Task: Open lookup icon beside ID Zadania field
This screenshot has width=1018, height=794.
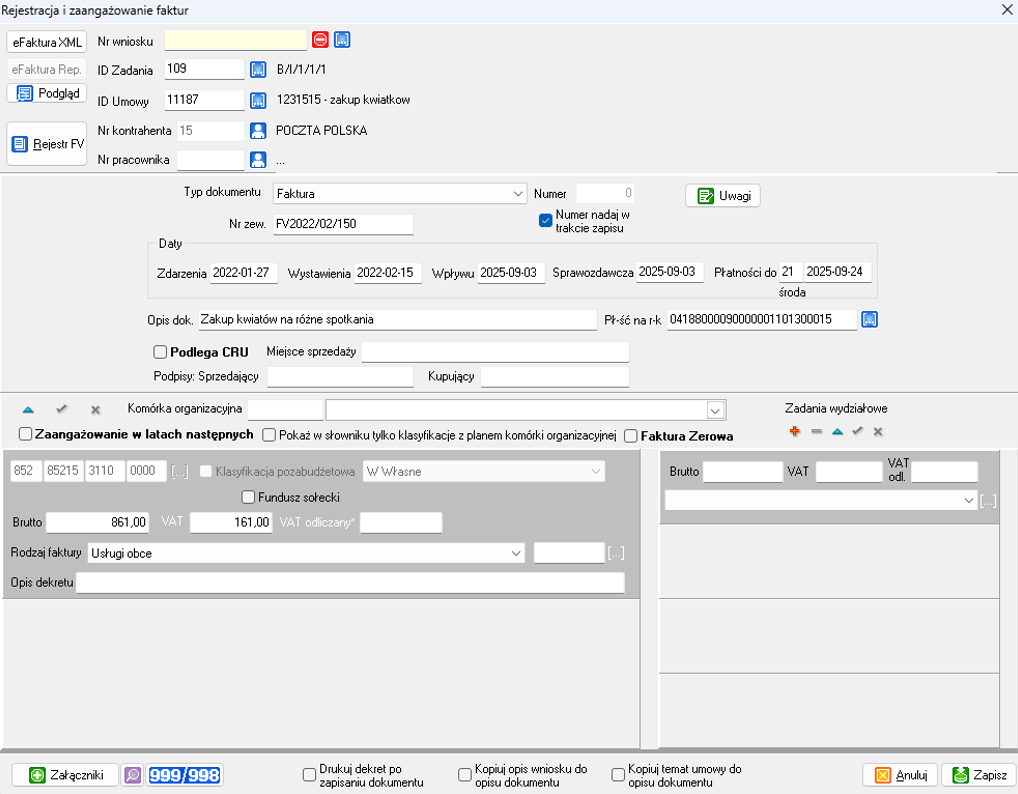Action: click(258, 70)
